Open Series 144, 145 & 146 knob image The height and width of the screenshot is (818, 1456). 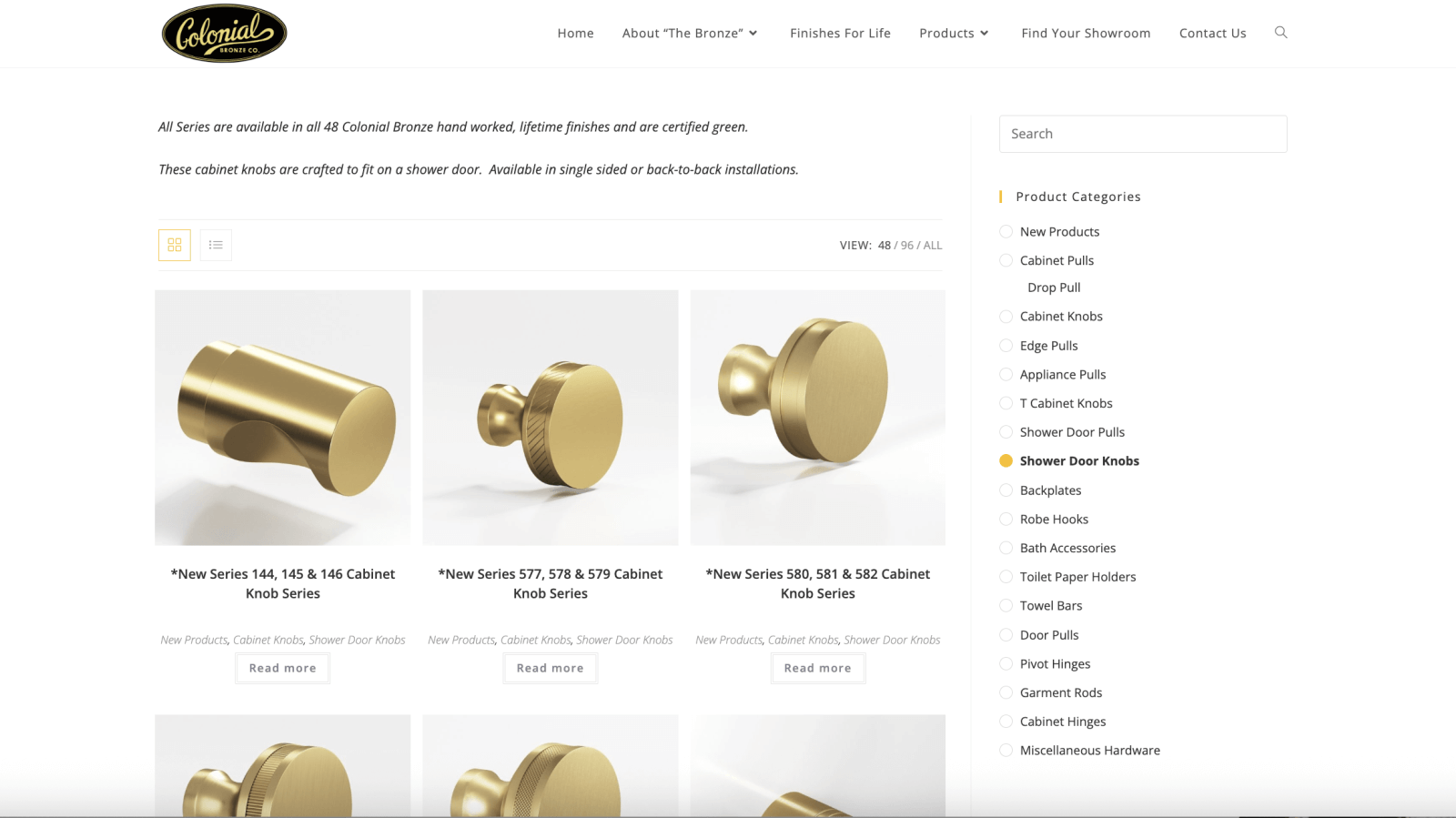(282, 418)
